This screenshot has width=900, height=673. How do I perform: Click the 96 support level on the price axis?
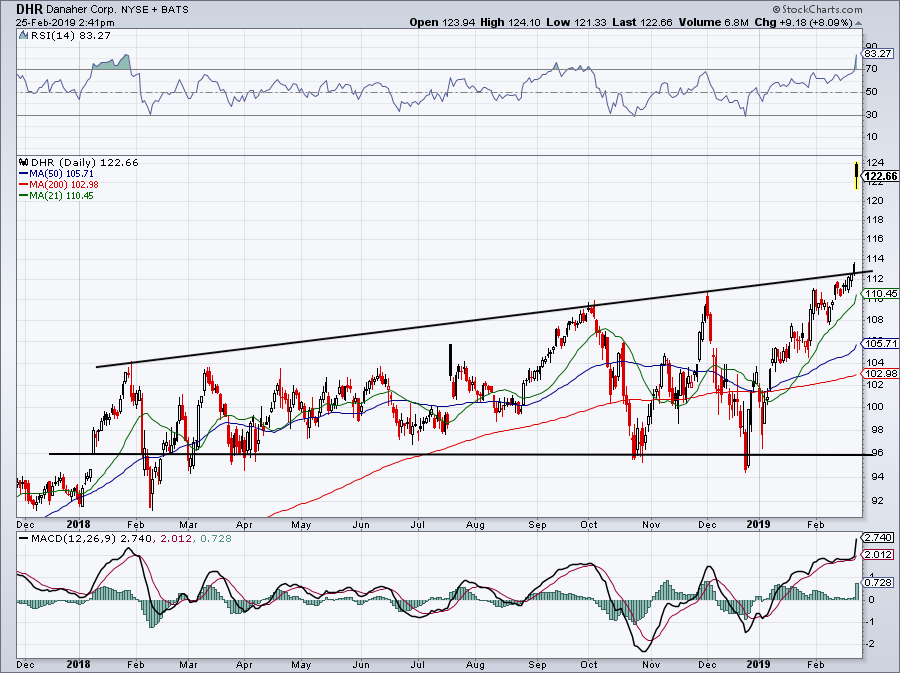click(x=877, y=453)
